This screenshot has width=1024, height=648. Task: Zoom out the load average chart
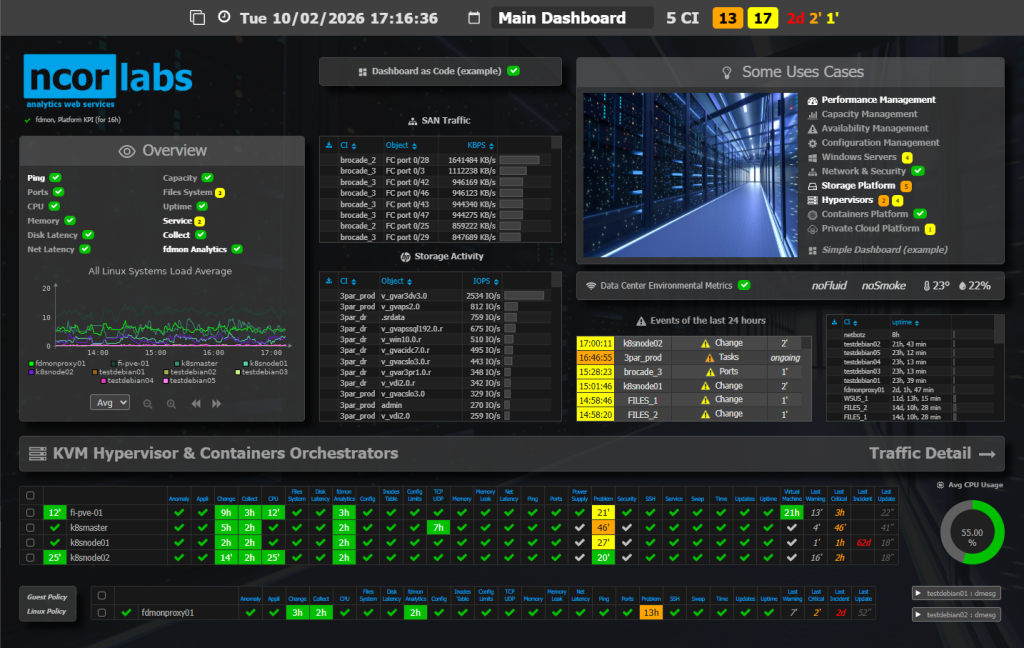click(x=147, y=403)
